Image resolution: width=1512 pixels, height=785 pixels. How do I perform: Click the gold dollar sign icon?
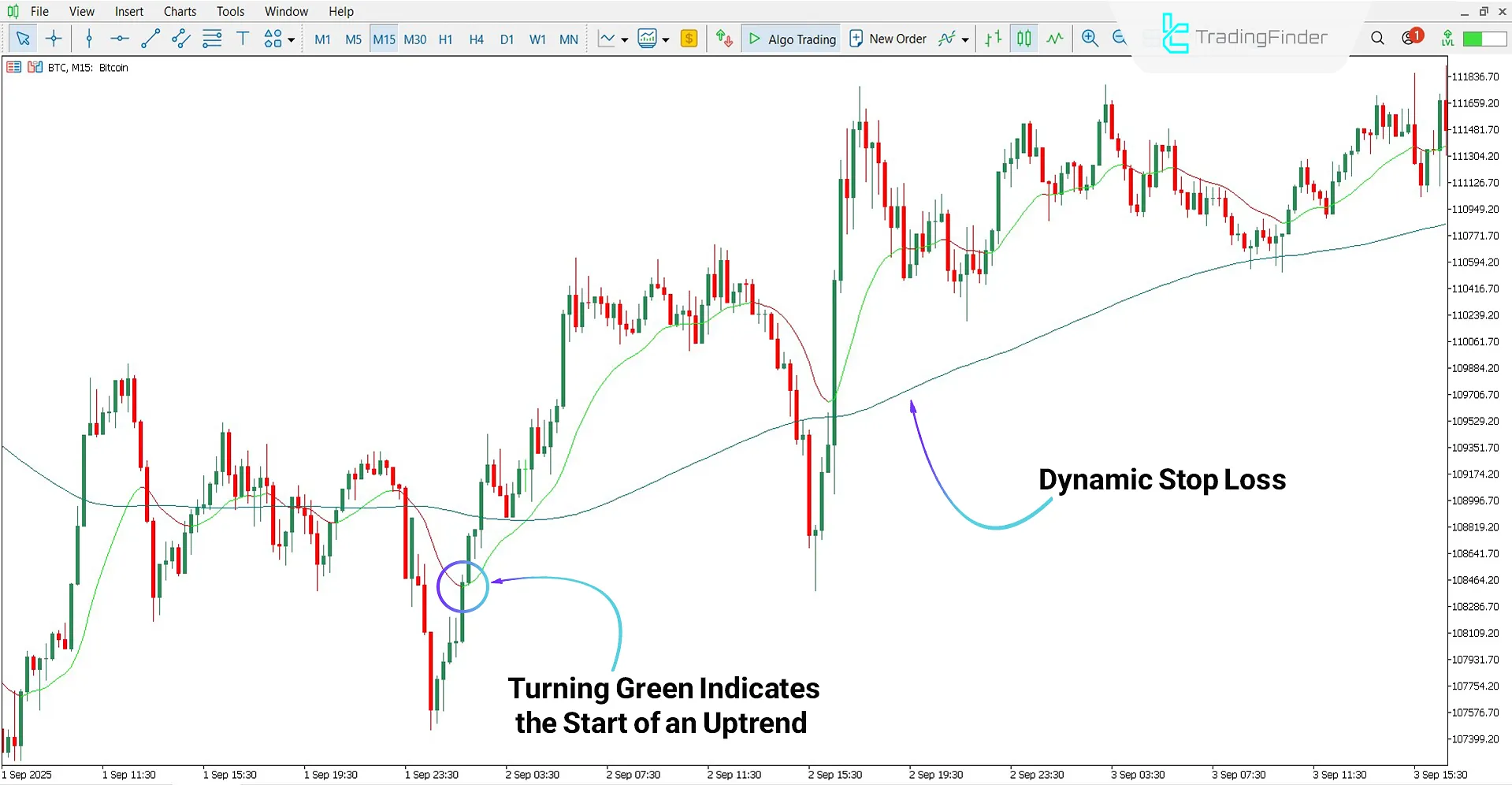point(689,39)
